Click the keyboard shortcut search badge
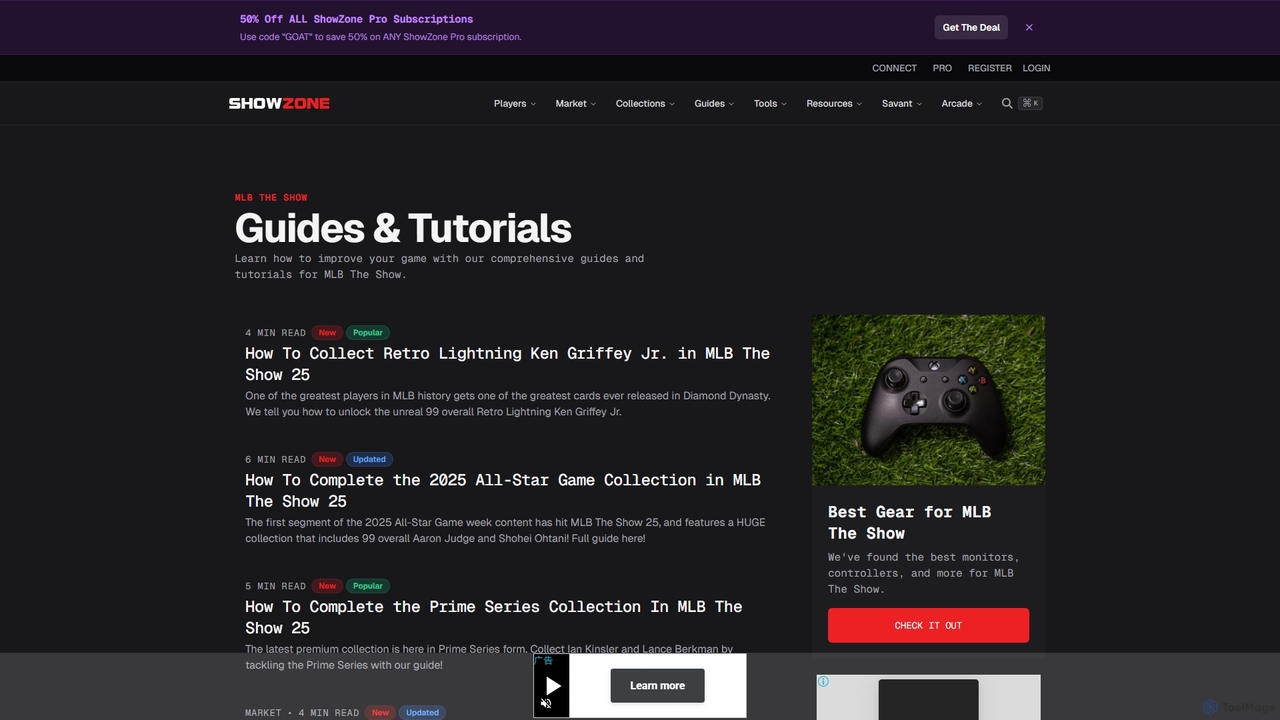This screenshot has width=1280, height=720. [x=1030, y=103]
